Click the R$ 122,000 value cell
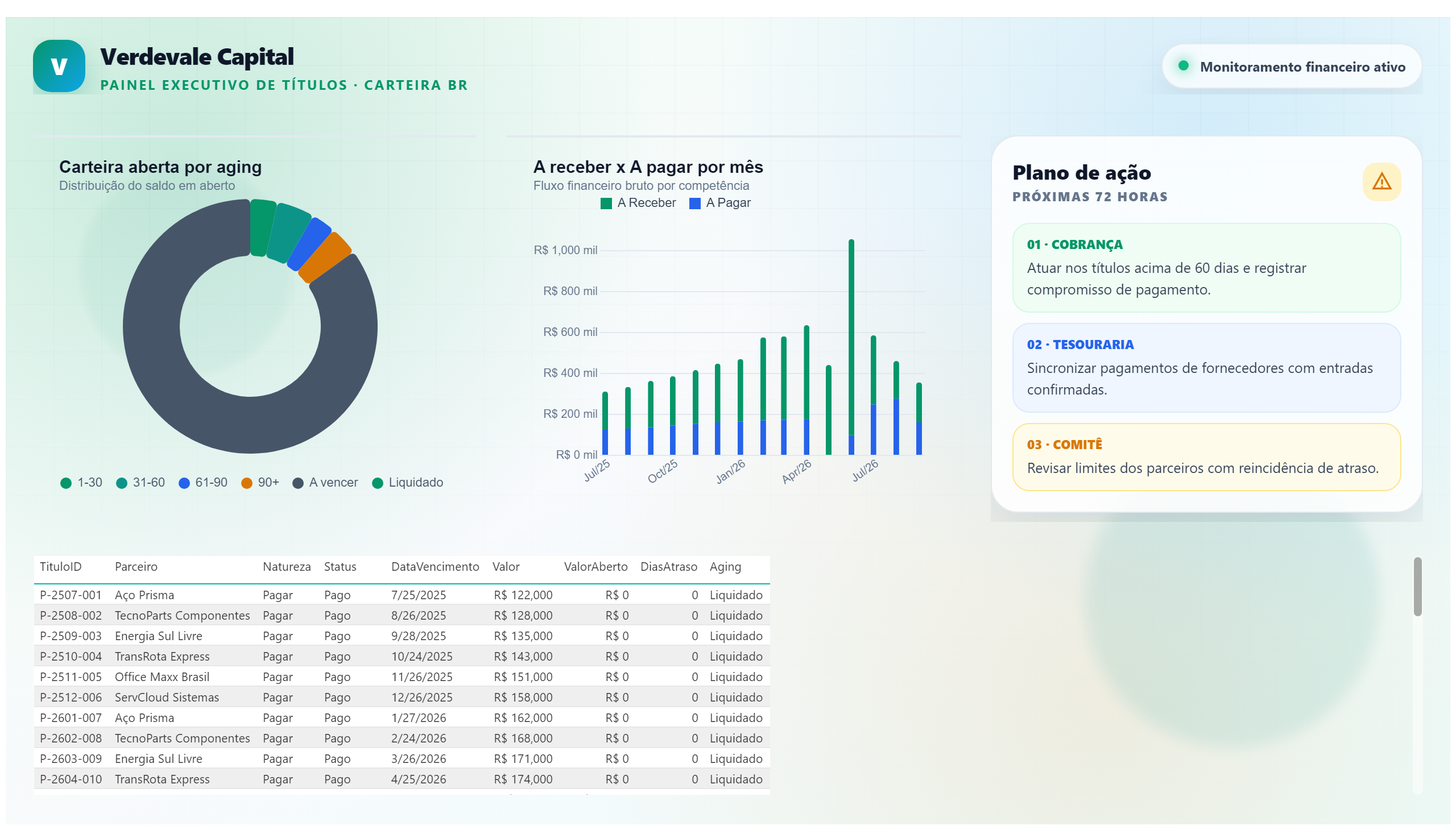The height and width of the screenshot is (830, 1456). [x=523, y=595]
